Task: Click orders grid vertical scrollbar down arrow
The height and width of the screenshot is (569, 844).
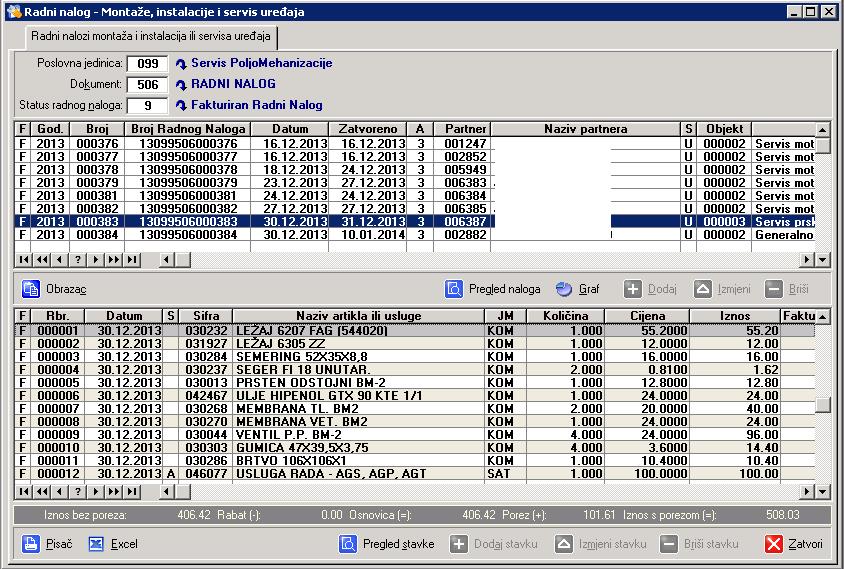Action: (x=822, y=260)
